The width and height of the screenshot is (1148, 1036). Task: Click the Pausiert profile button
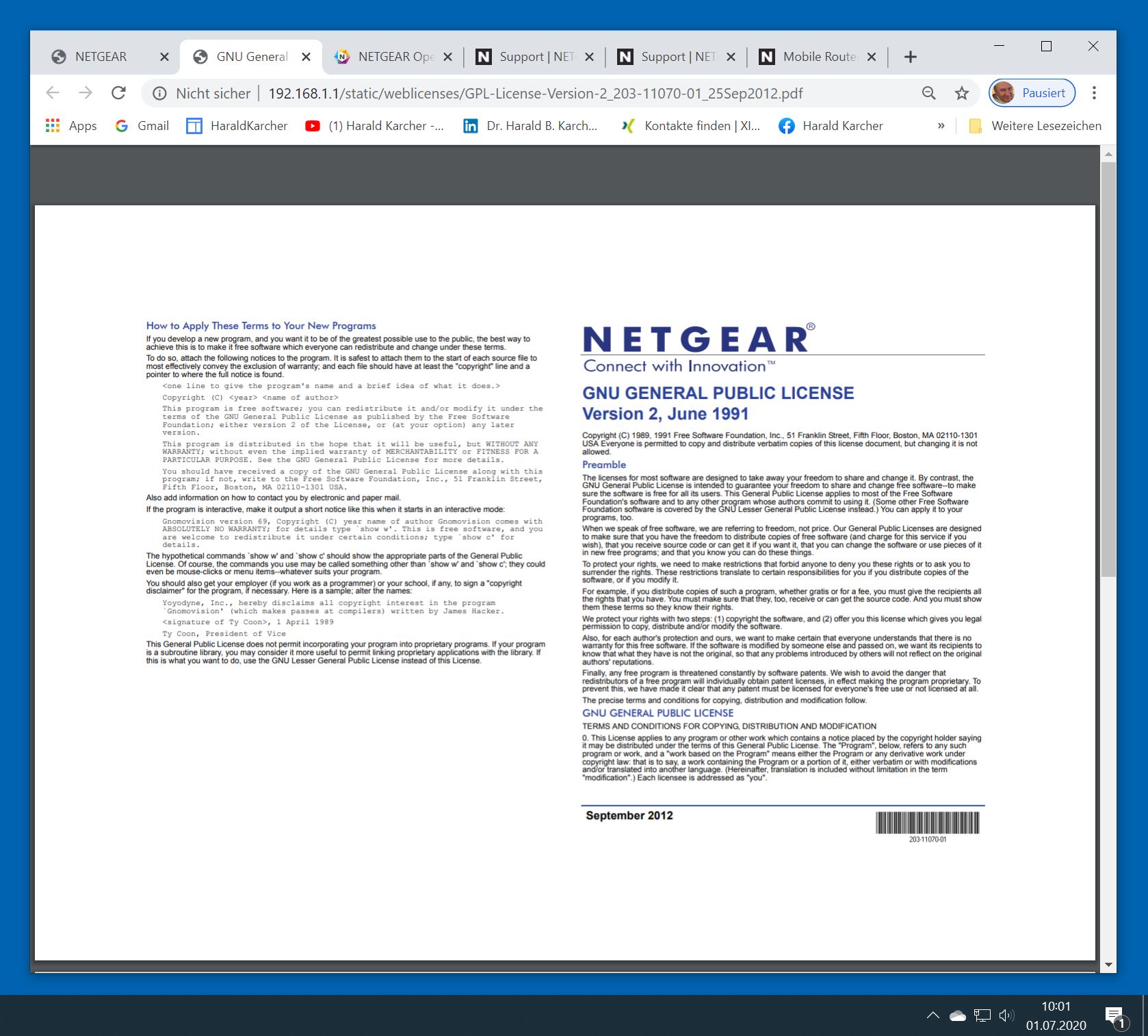[x=1032, y=93]
